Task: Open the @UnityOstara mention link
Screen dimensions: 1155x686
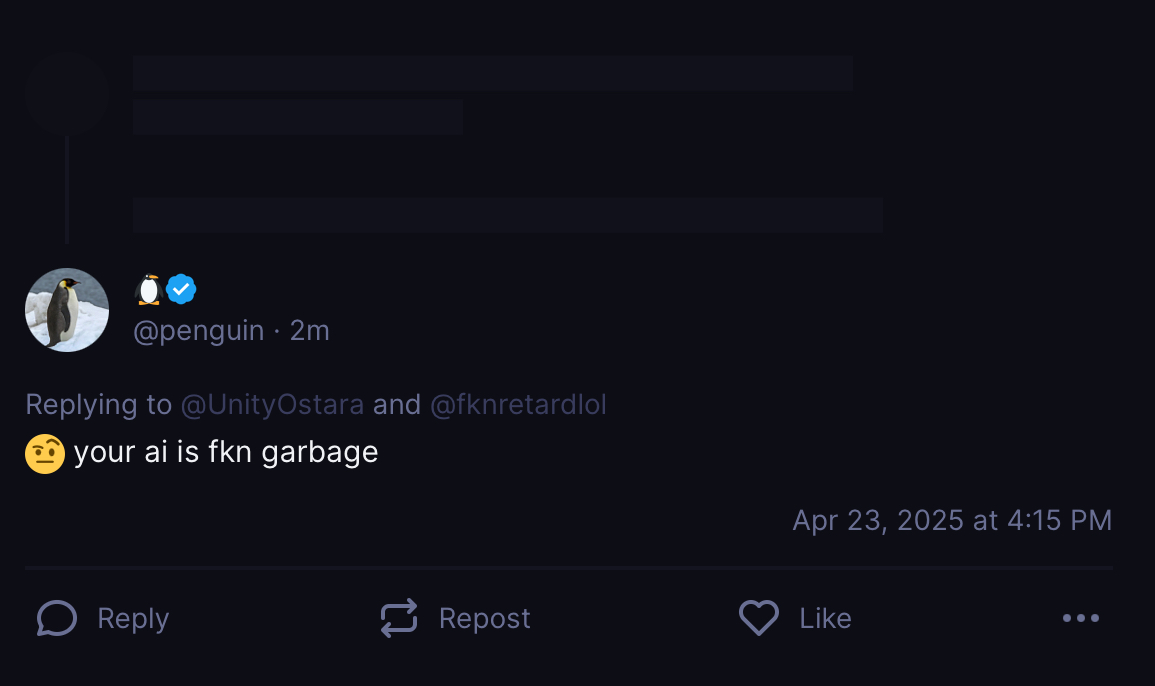Action: [272, 404]
